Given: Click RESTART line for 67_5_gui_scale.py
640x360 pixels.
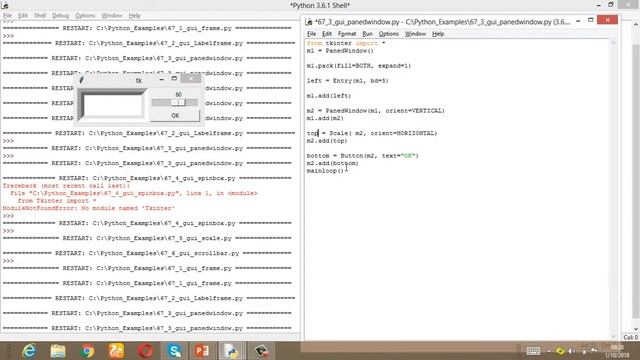Looking at the screenshot, I should [x=147, y=238].
